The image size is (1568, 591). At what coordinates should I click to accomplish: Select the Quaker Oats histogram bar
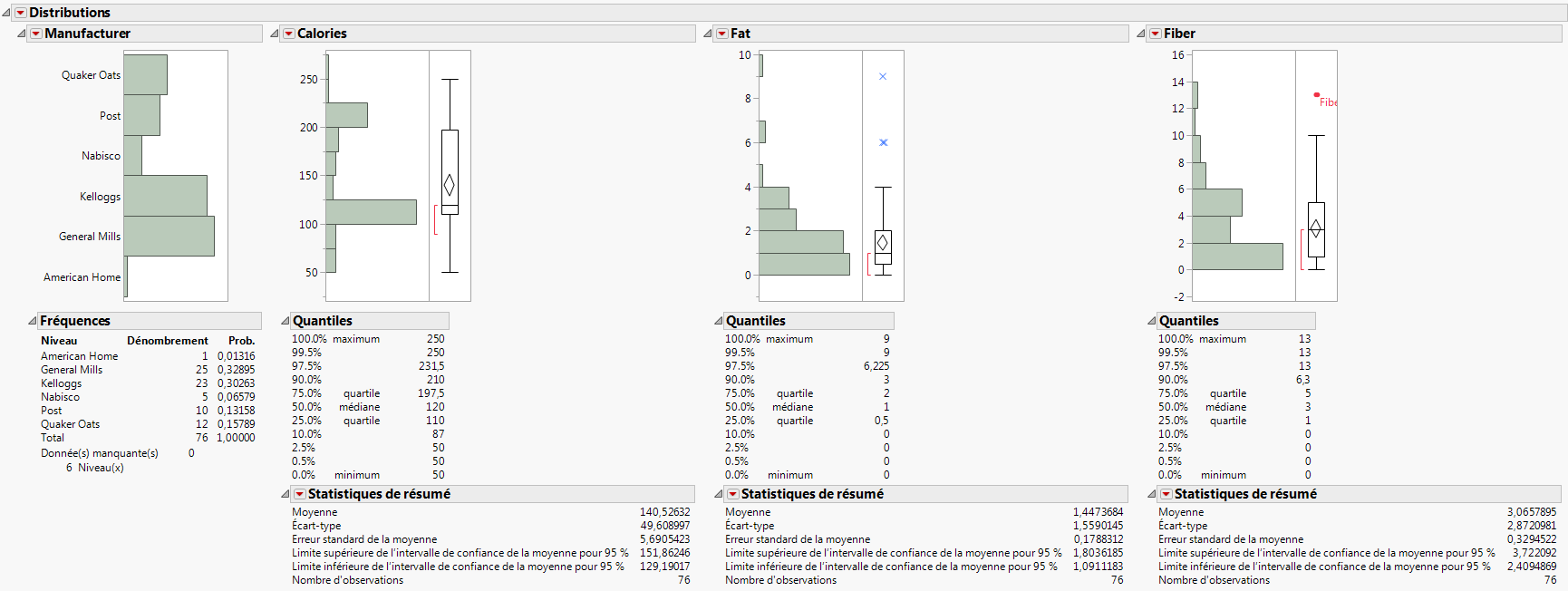(145, 74)
